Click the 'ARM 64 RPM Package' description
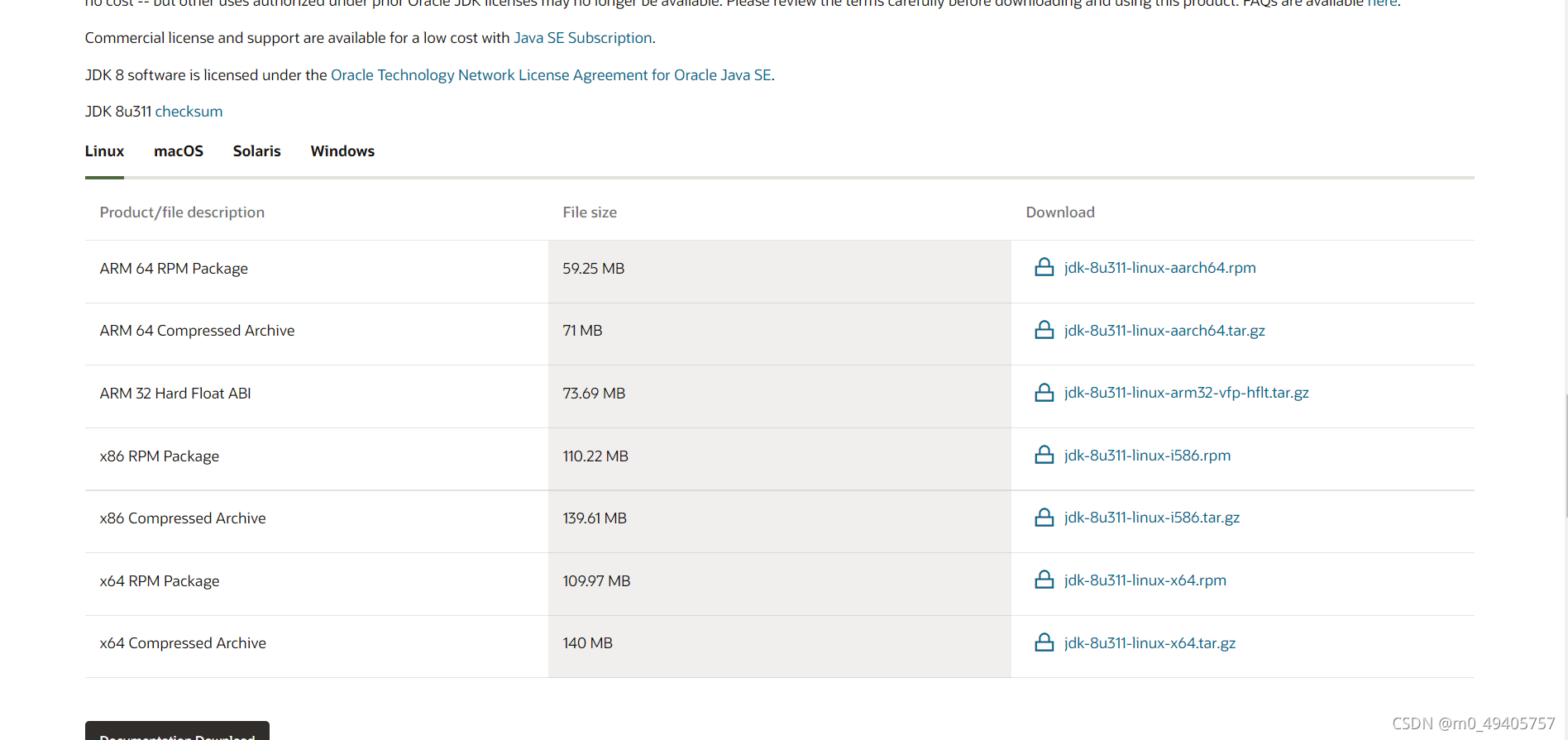The height and width of the screenshot is (740, 1568). tap(174, 269)
